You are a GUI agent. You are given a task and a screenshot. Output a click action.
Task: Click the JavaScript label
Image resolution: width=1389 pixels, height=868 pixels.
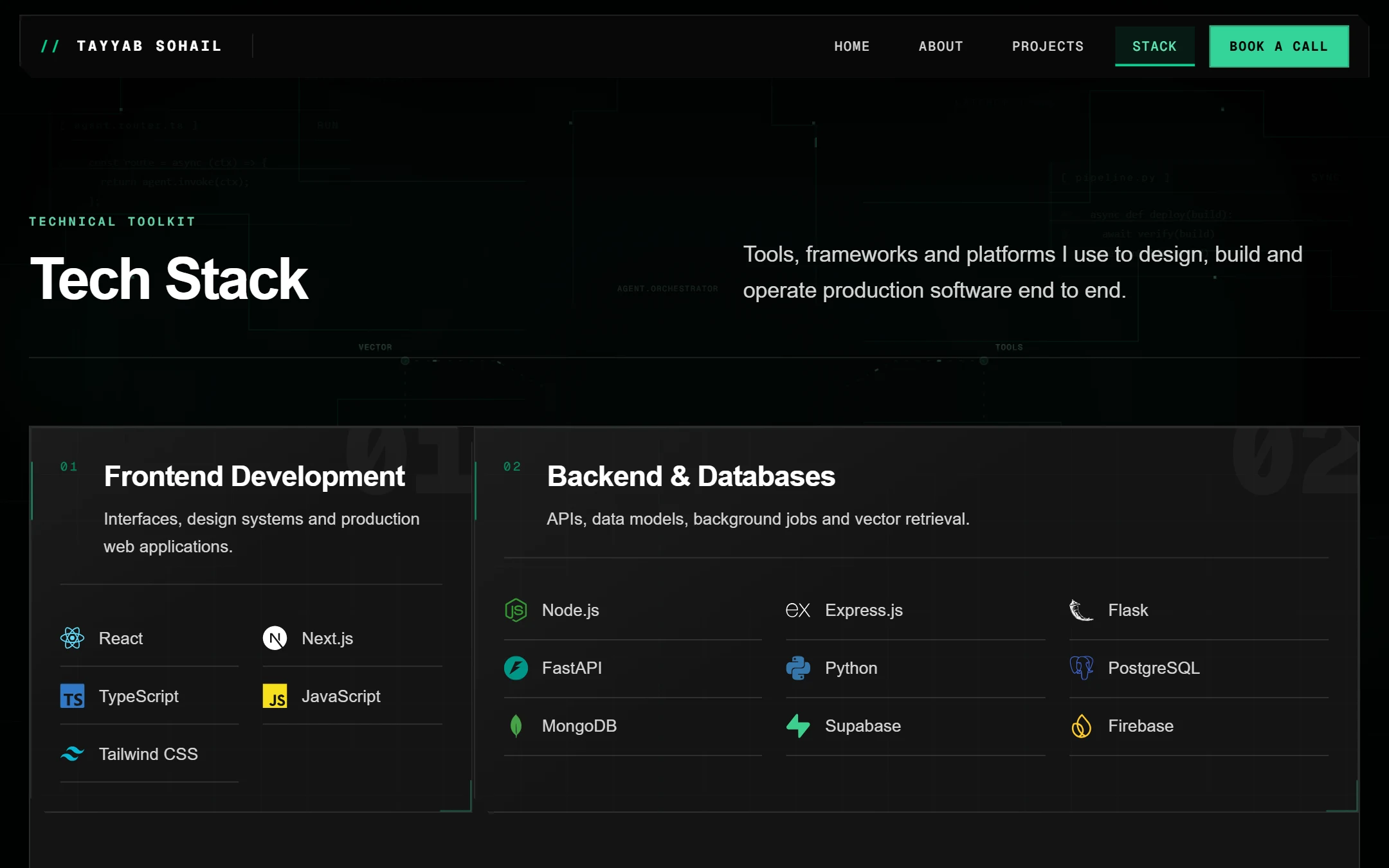[x=341, y=696]
